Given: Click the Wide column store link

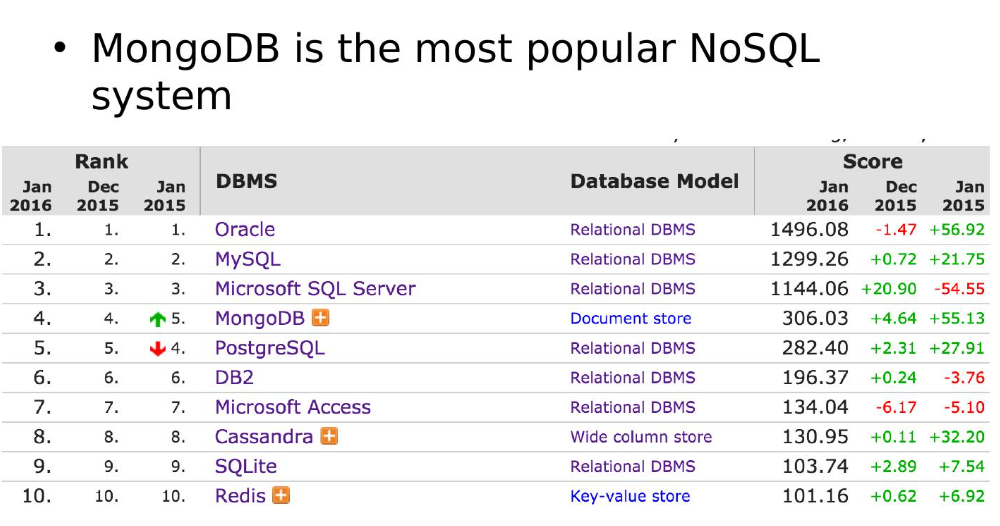Looking at the screenshot, I should (641, 437).
